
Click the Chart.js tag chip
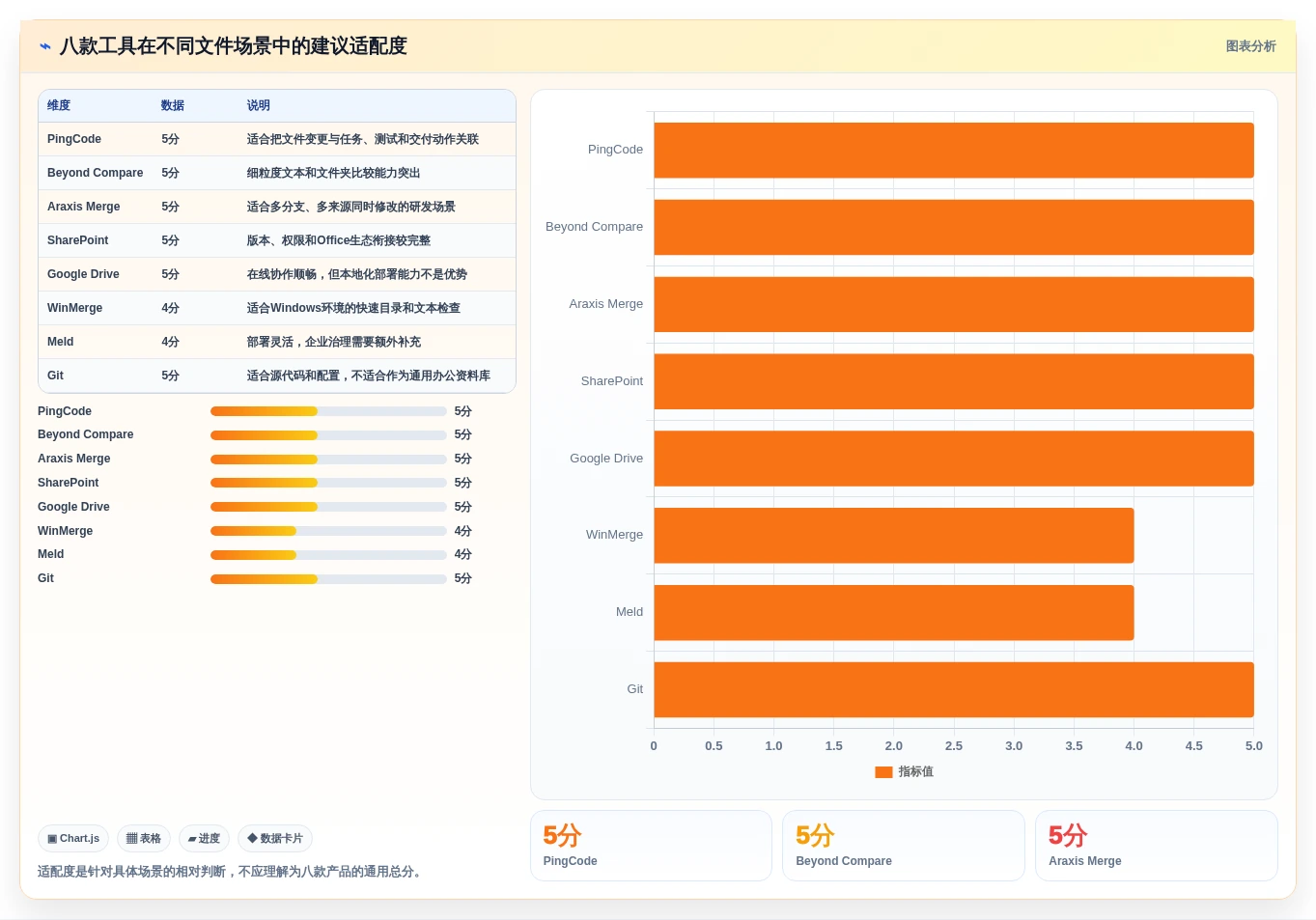[73, 839]
